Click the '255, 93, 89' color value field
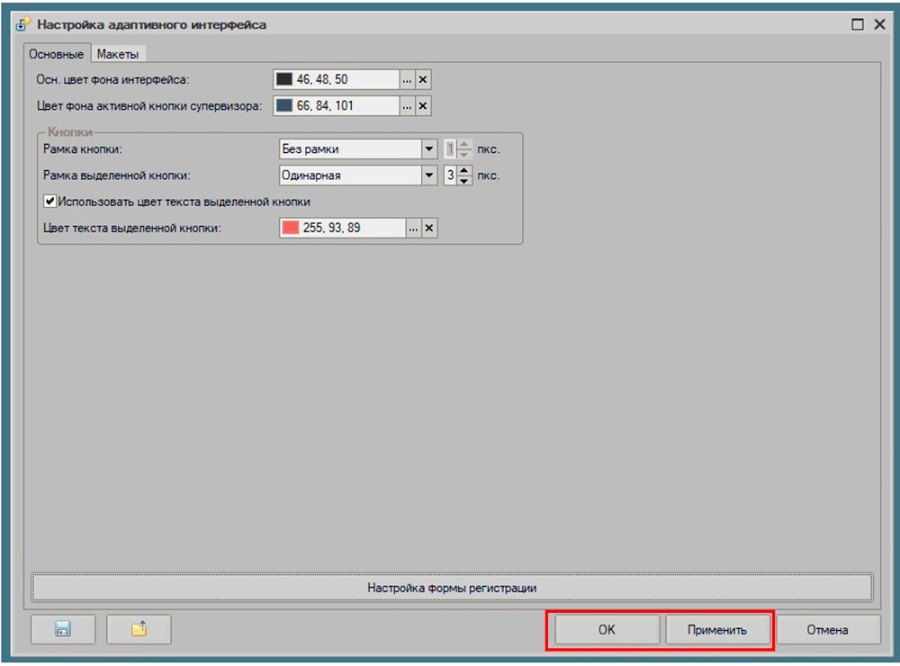This screenshot has width=900, height=666. 343,228
